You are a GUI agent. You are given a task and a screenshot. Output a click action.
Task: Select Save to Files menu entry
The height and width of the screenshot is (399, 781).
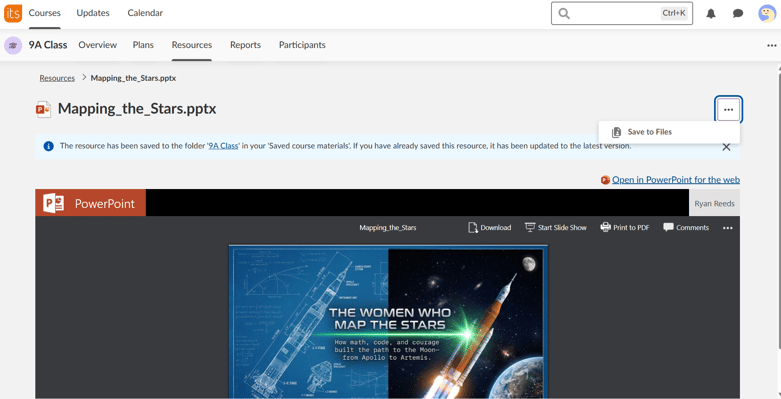tap(669, 132)
